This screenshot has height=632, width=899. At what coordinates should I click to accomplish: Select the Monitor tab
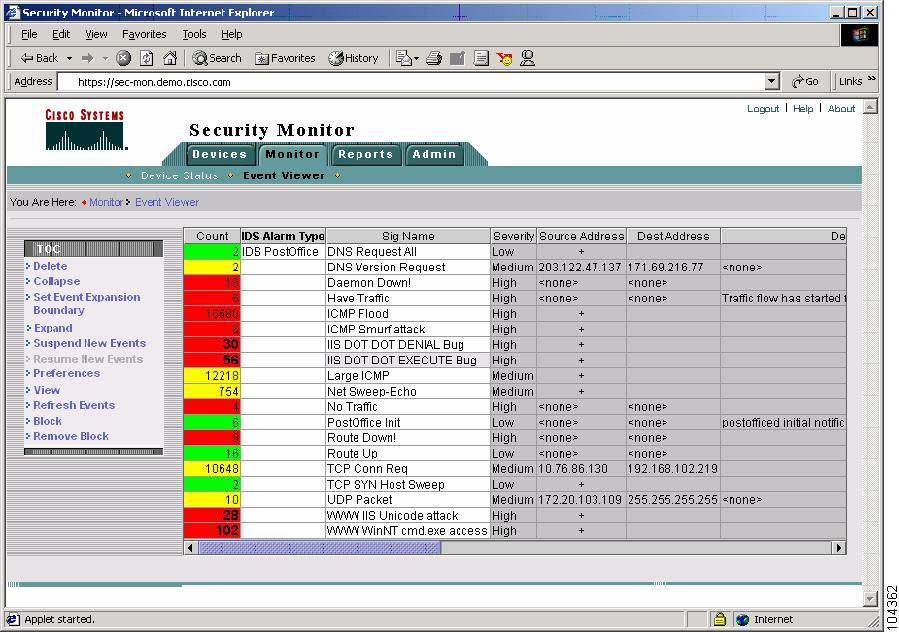point(292,154)
